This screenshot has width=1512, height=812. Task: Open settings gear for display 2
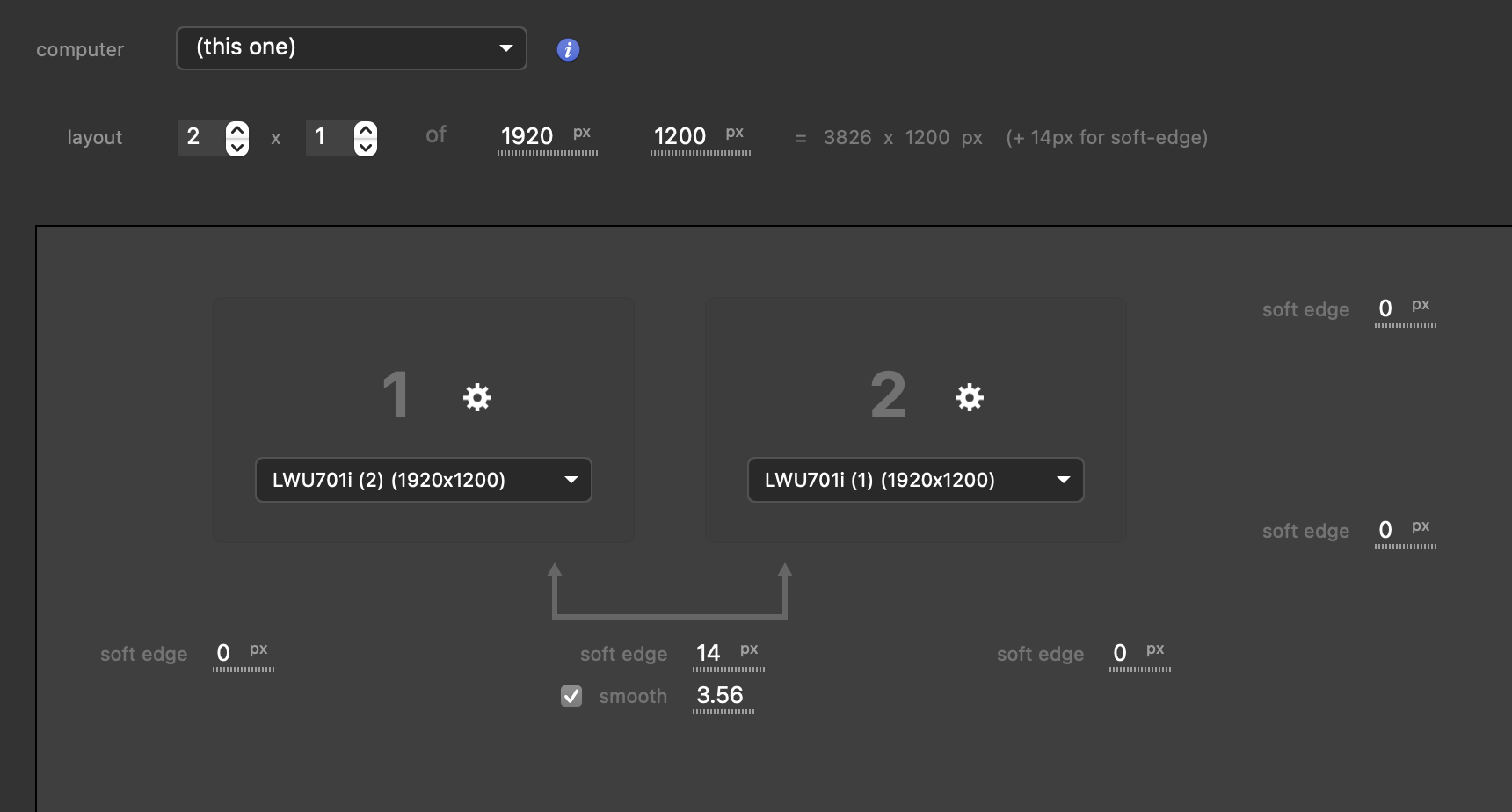click(970, 397)
